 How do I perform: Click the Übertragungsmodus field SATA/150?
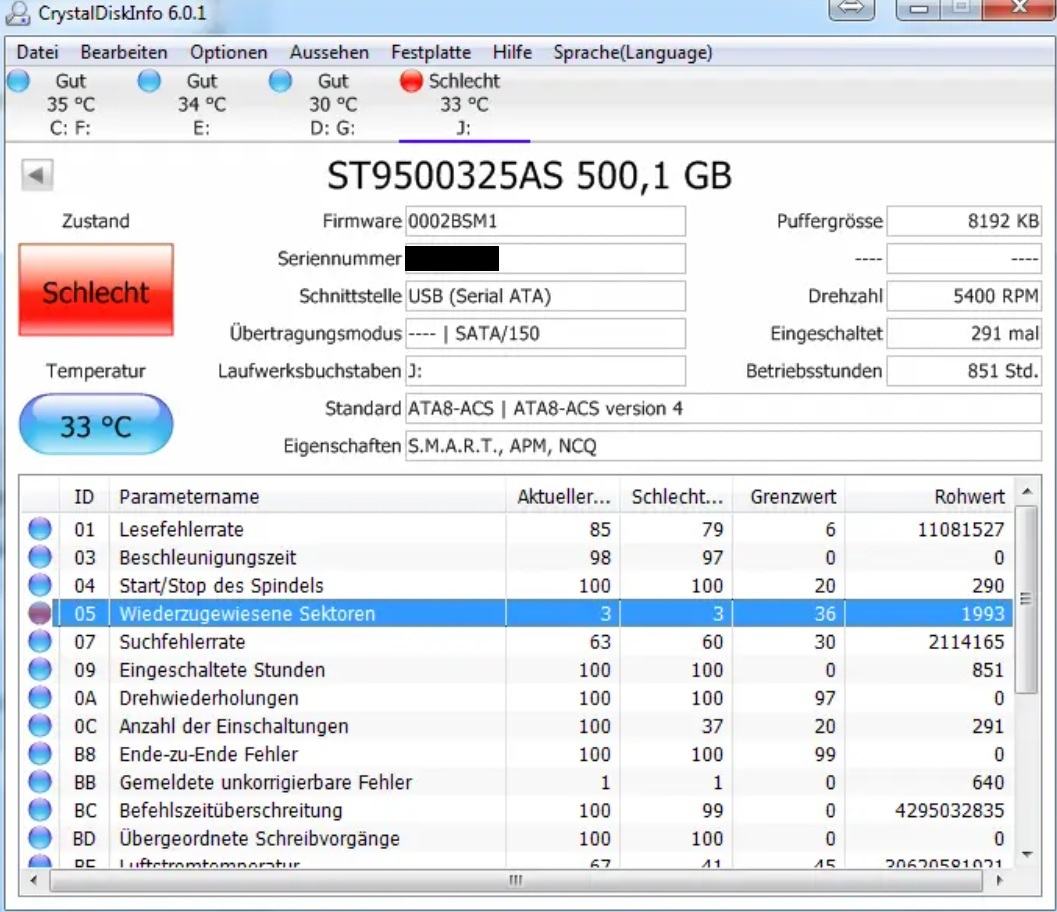point(545,334)
